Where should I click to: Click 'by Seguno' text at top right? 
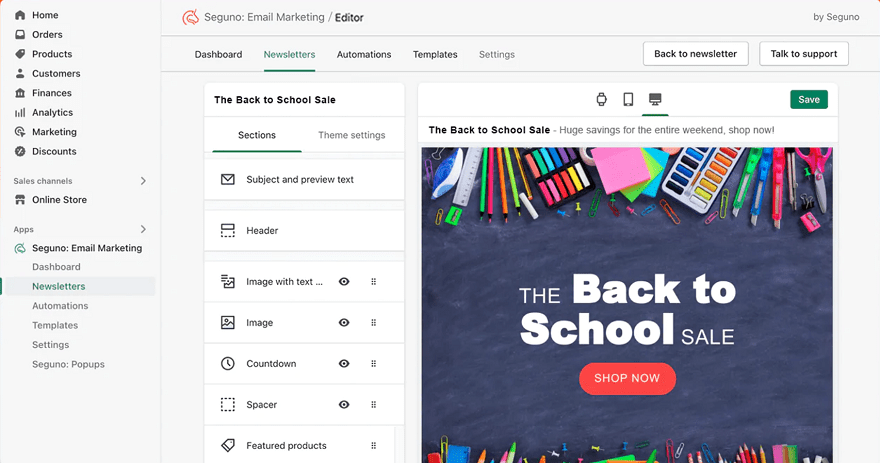coord(836,17)
